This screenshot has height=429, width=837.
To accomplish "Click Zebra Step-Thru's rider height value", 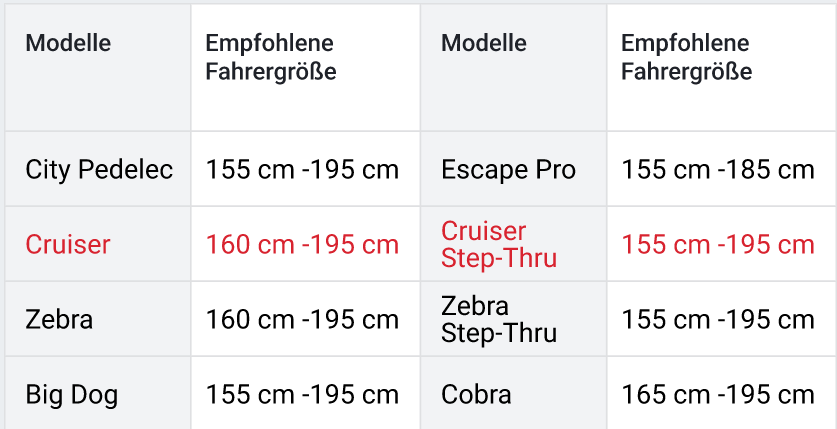I will pyautogui.click(x=718, y=320).
